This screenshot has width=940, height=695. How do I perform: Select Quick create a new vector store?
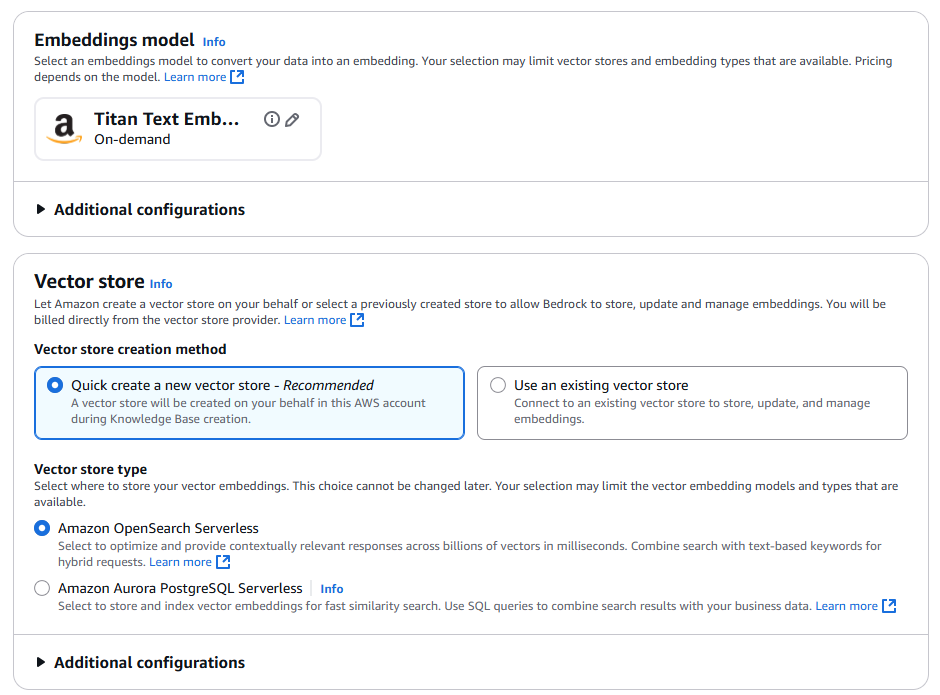click(54, 385)
